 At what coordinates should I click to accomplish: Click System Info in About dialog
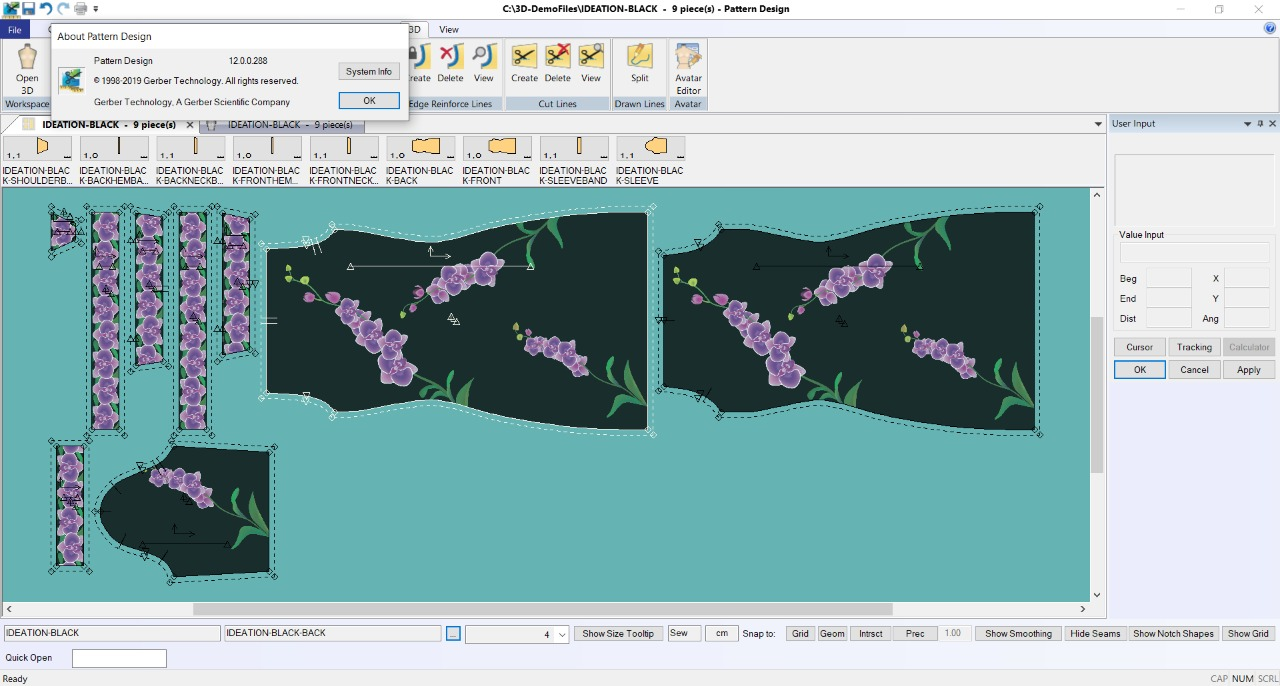[369, 72]
